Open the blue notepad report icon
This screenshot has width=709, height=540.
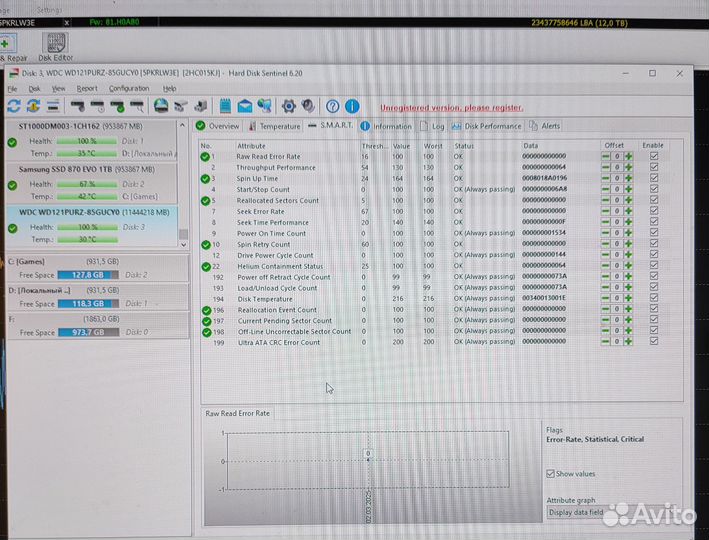point(225,106)
